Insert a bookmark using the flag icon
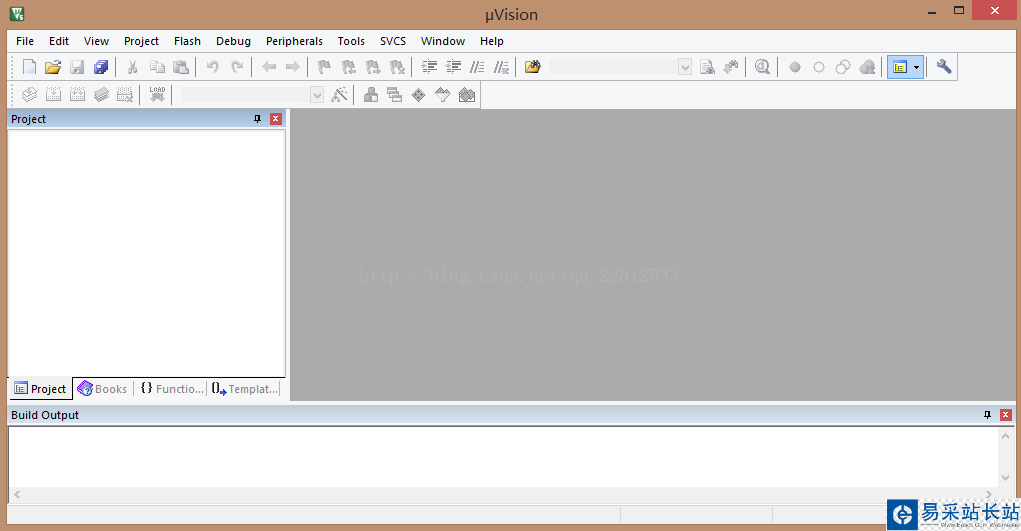The width and height of the screenshot is (1021, 531). 324,66
